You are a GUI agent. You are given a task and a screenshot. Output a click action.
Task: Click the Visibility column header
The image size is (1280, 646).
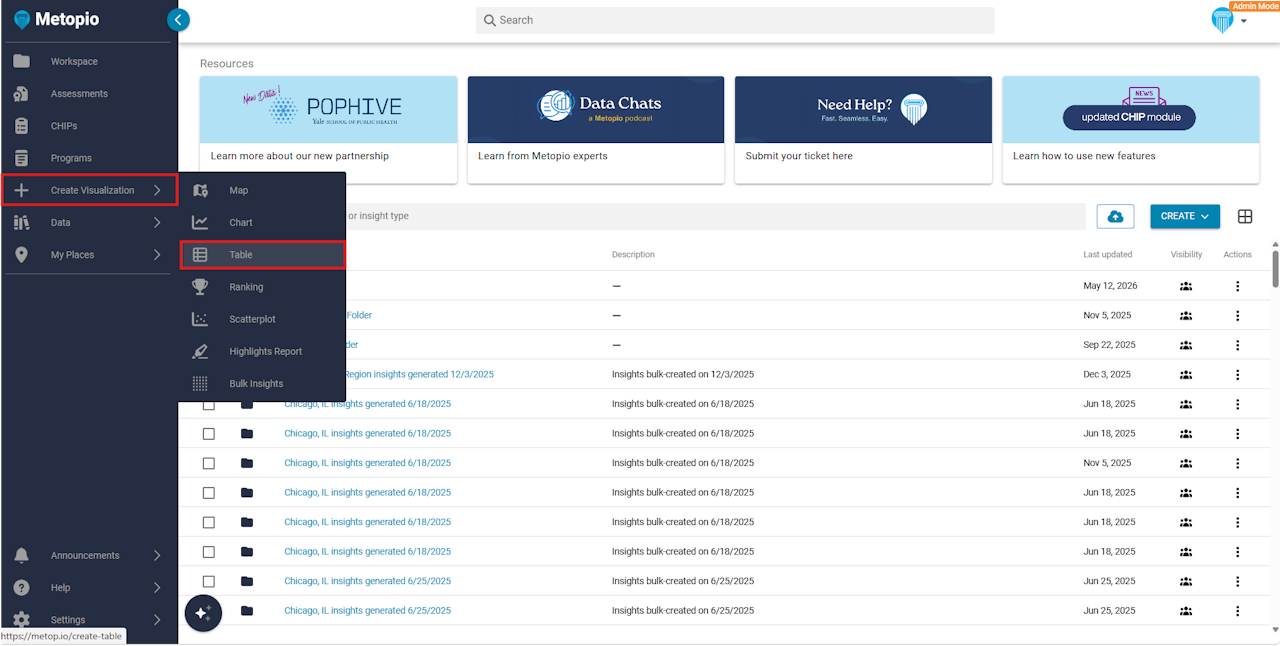(x=1186, y=255)
